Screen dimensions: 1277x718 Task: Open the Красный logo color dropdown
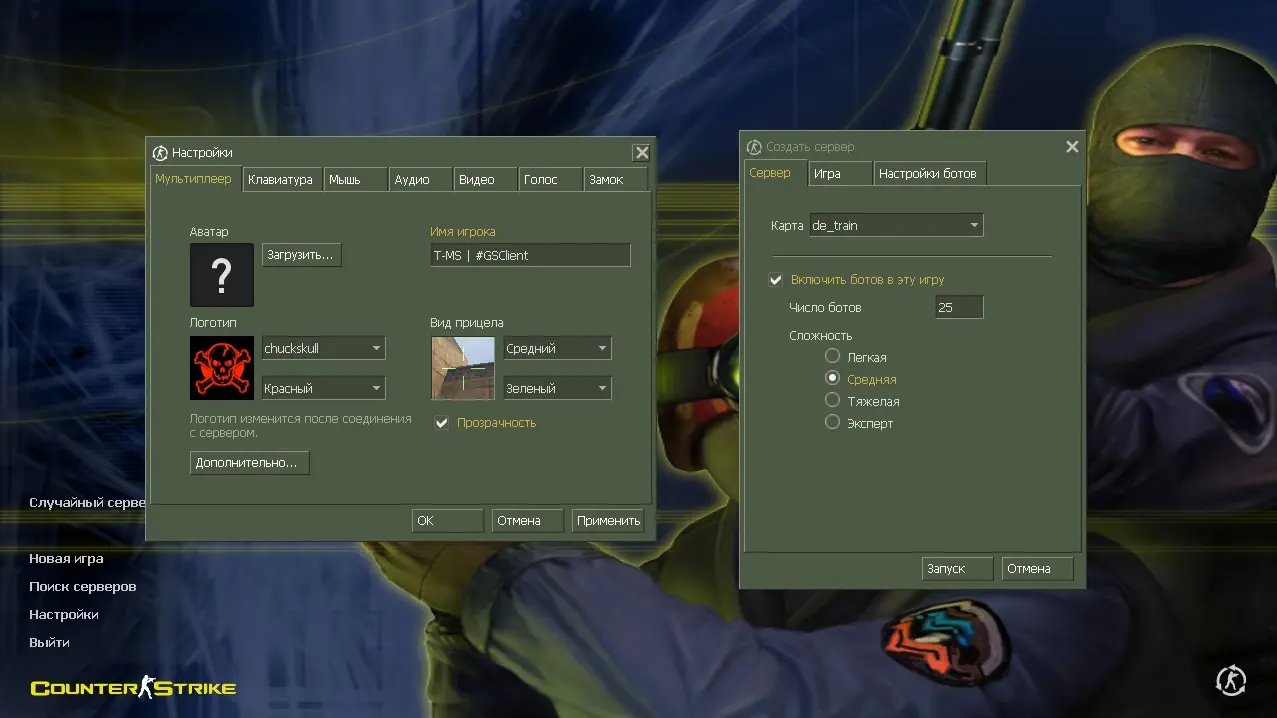tap(323, 389)
